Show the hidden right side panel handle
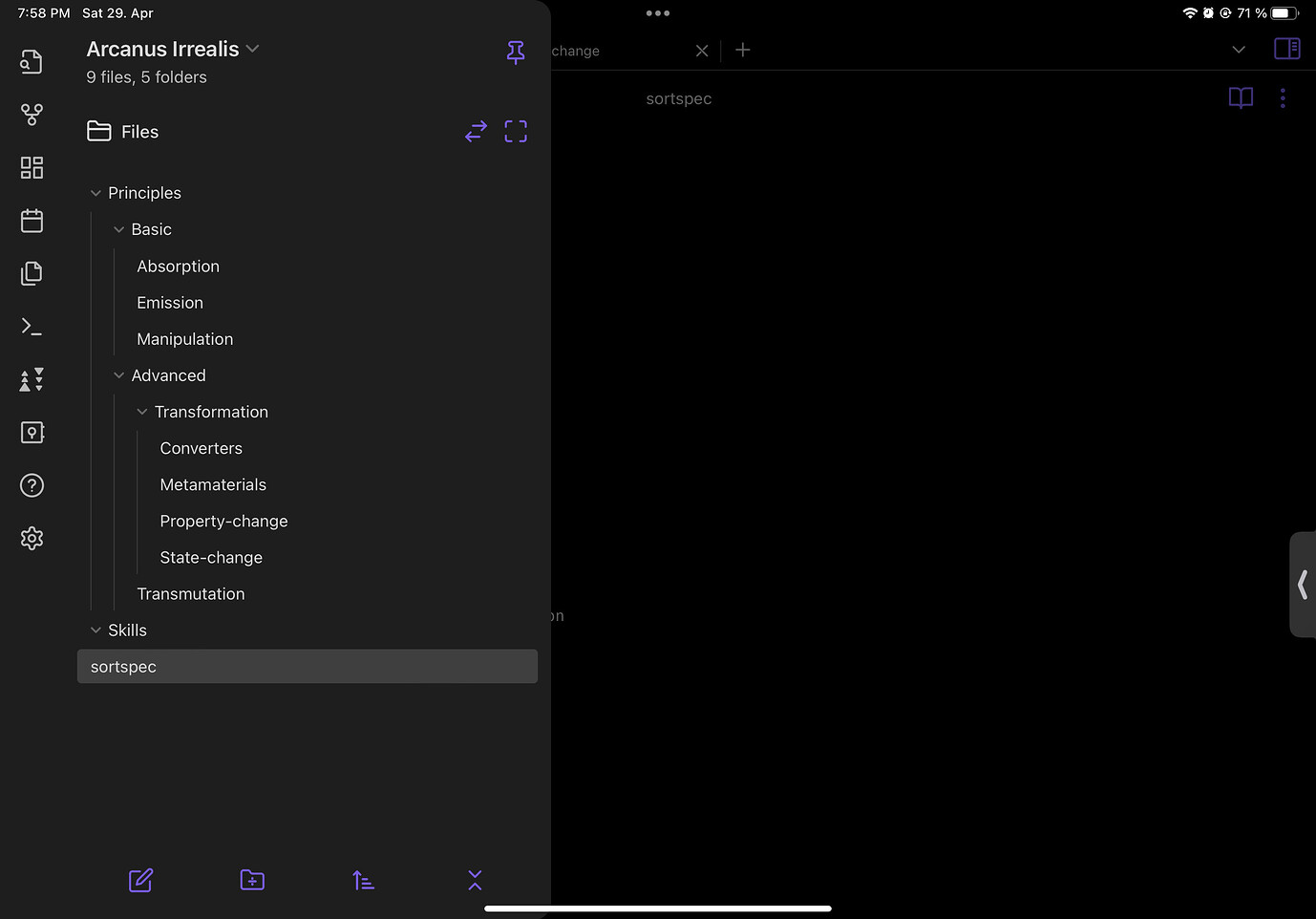This screenshot has width=1316, height=919. click(1303, 584)
